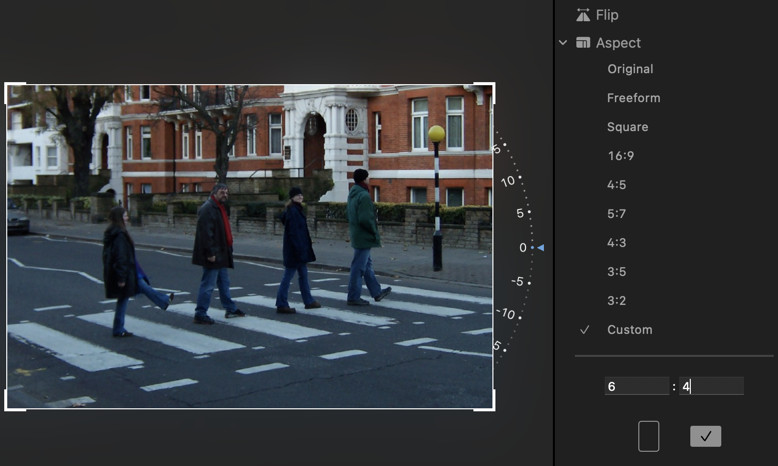
Task: Click the top-left crop corner handle
Action: (x=9, y=88)
